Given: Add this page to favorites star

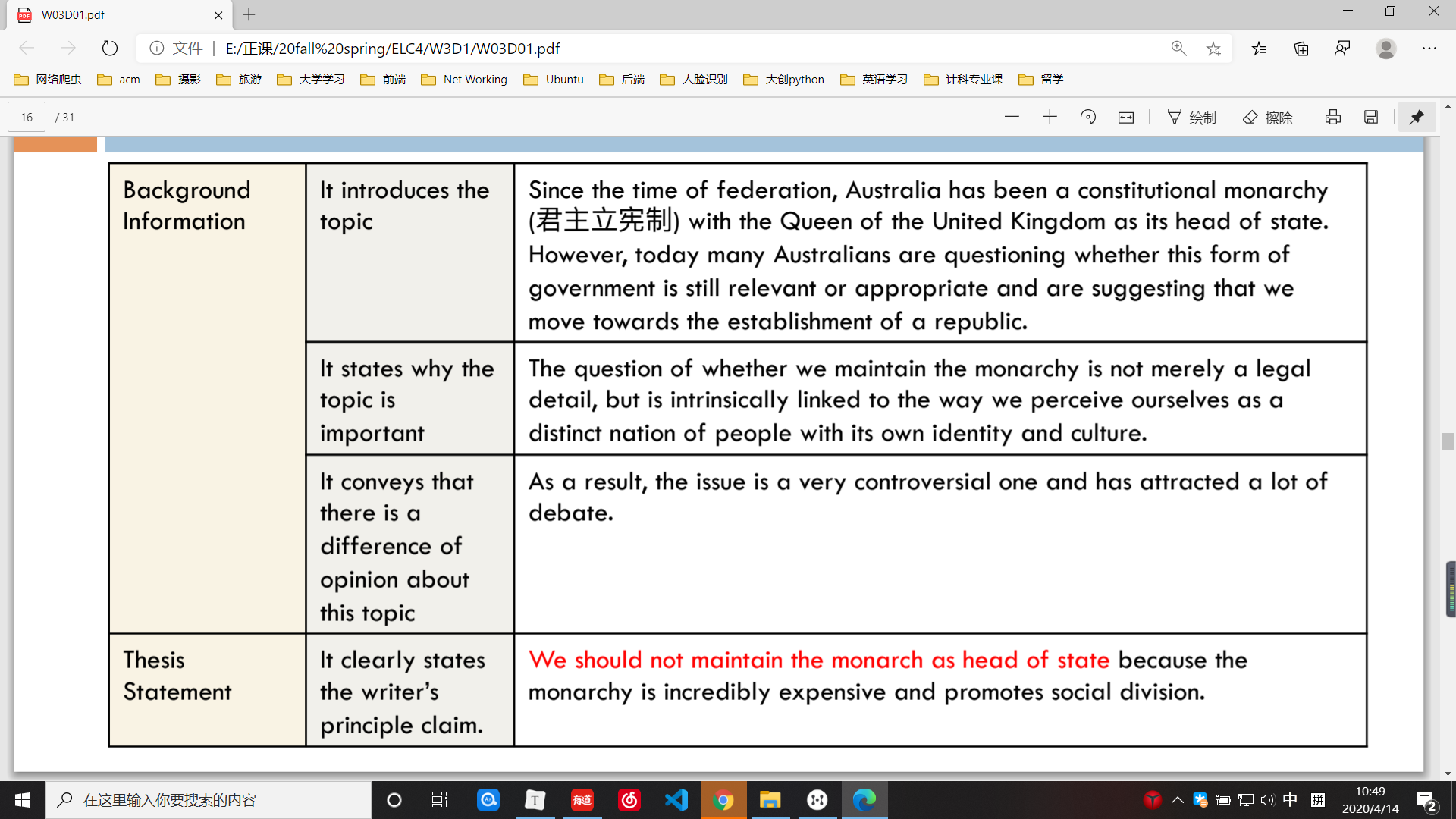Looking at the screenshot, I should point(1213,49).
